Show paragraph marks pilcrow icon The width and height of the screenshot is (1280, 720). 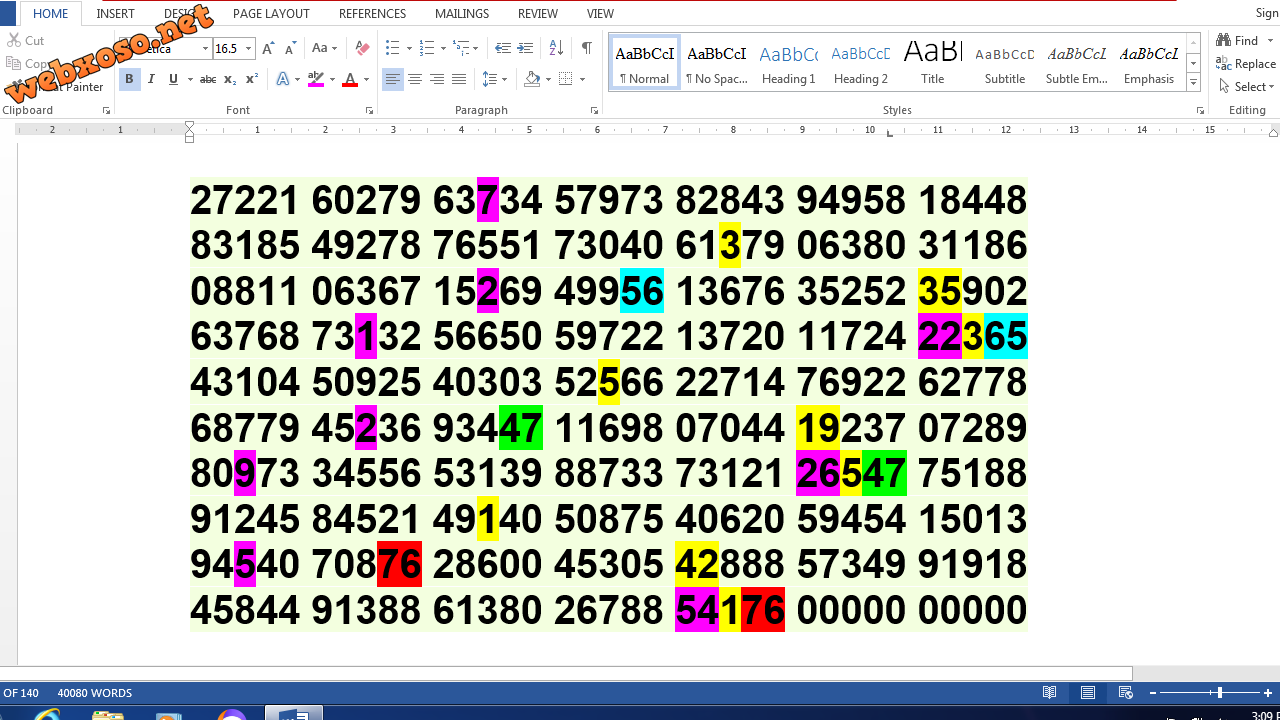tap(587, 48)
